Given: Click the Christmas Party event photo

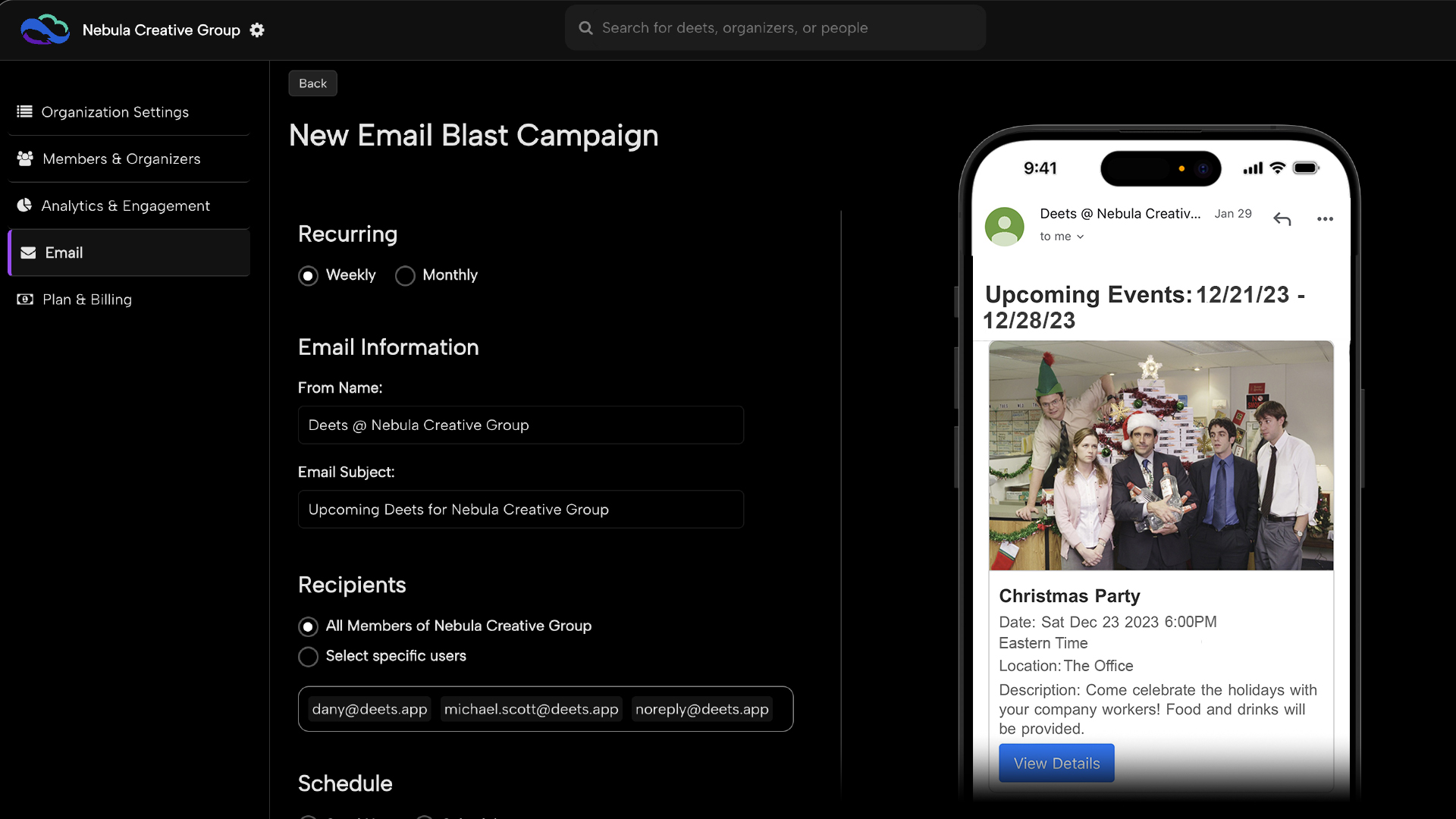Looking at the screenshot, I should click(1160, 455).
